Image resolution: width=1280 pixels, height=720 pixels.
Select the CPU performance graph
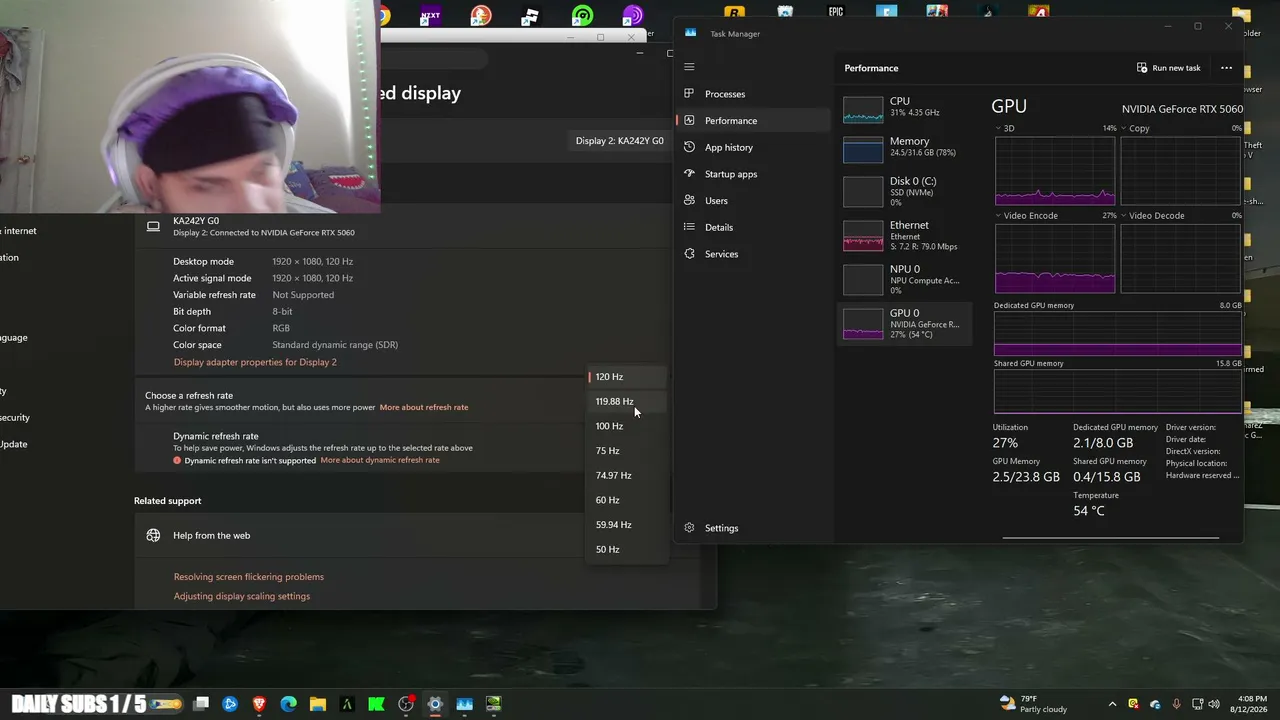(906, 108)
